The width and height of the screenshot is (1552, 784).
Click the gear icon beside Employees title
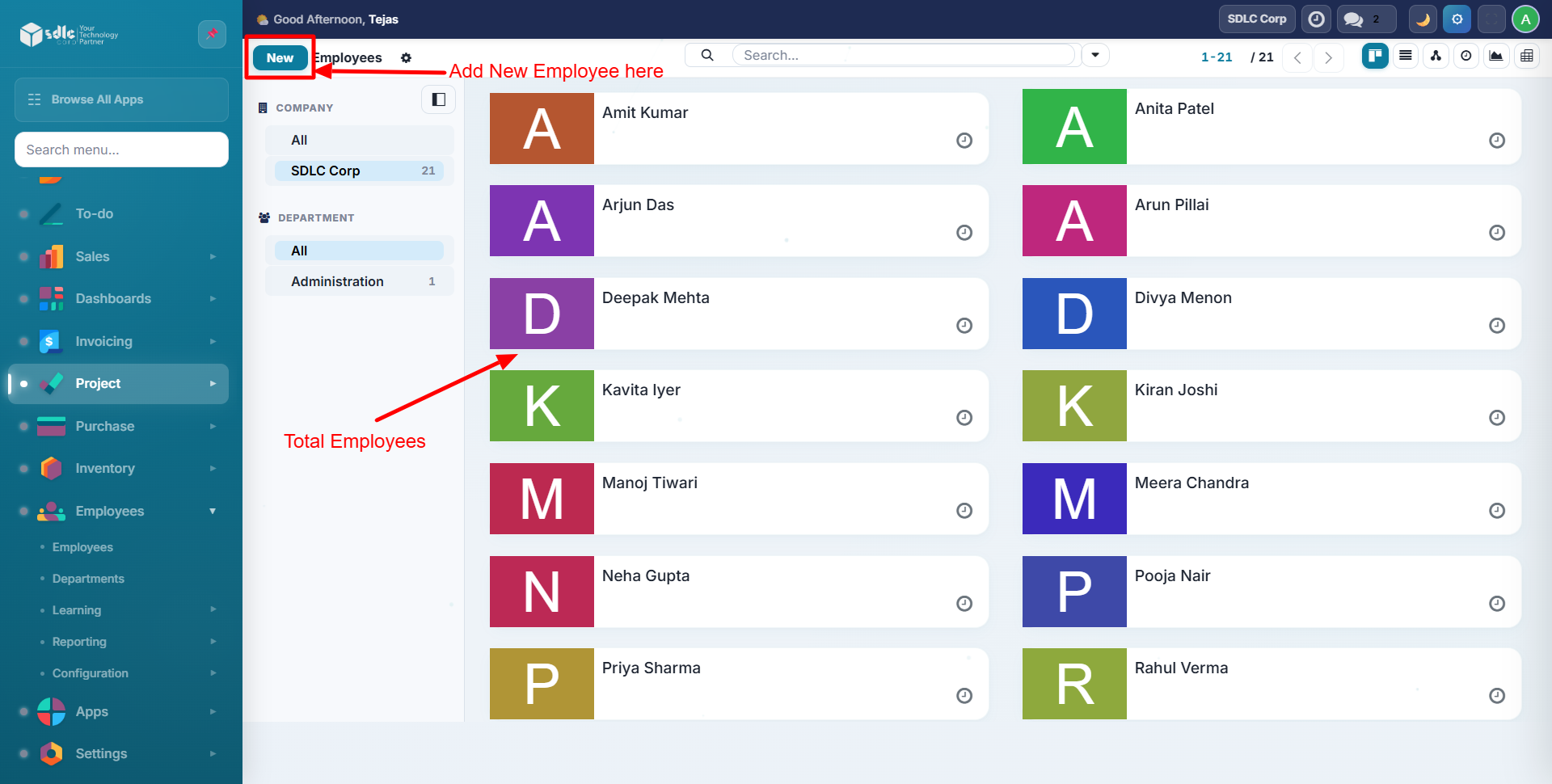click(406, 58)
